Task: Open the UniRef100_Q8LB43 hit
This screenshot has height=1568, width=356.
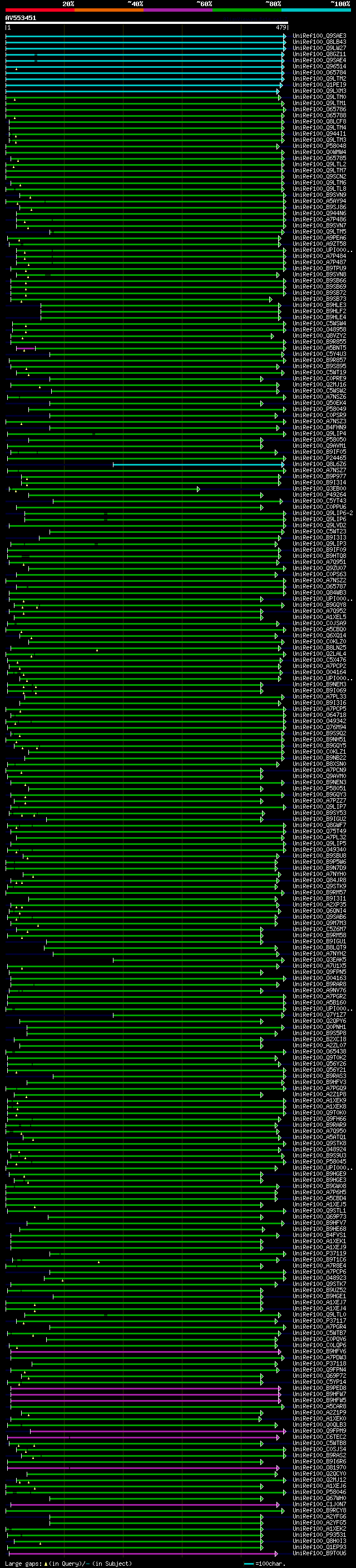Action: point(319,42)
